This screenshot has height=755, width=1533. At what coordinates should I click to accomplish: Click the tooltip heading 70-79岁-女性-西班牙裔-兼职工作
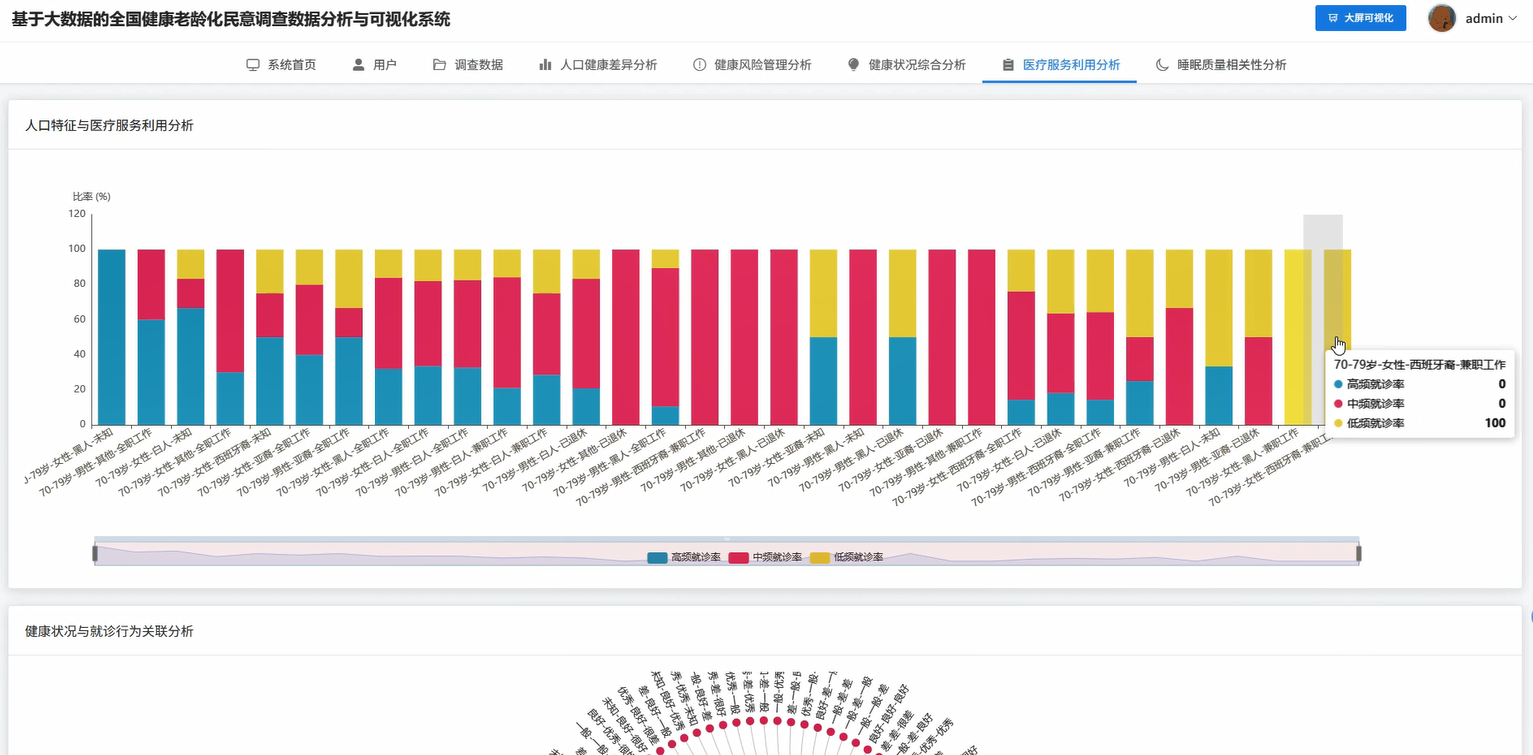[1420, 365]
